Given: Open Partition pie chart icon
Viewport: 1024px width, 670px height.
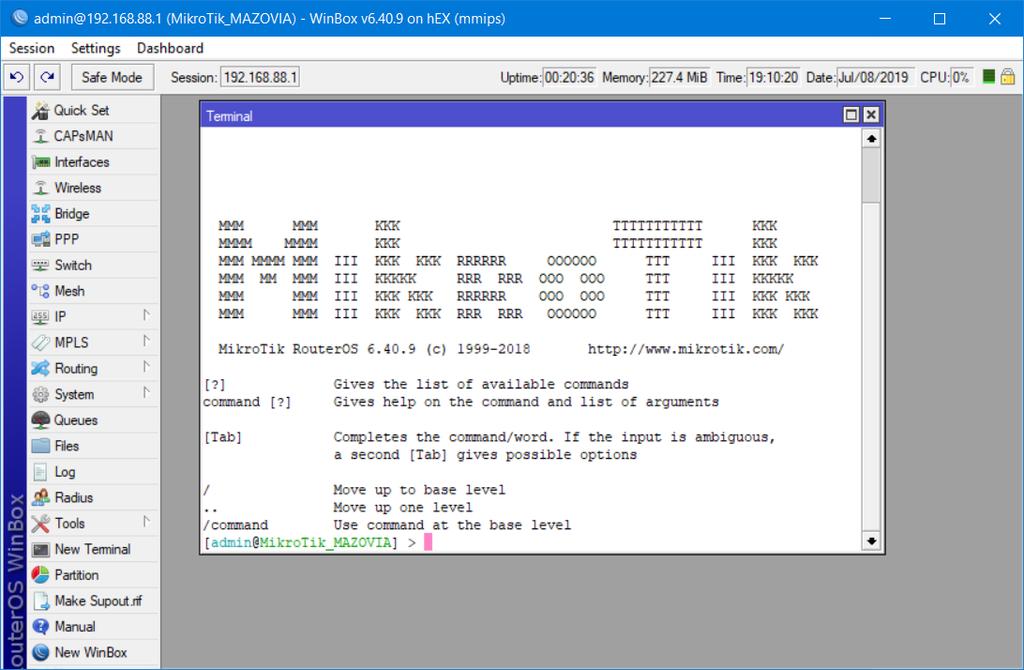Looking at the screenshot, I should pos(40,575).
